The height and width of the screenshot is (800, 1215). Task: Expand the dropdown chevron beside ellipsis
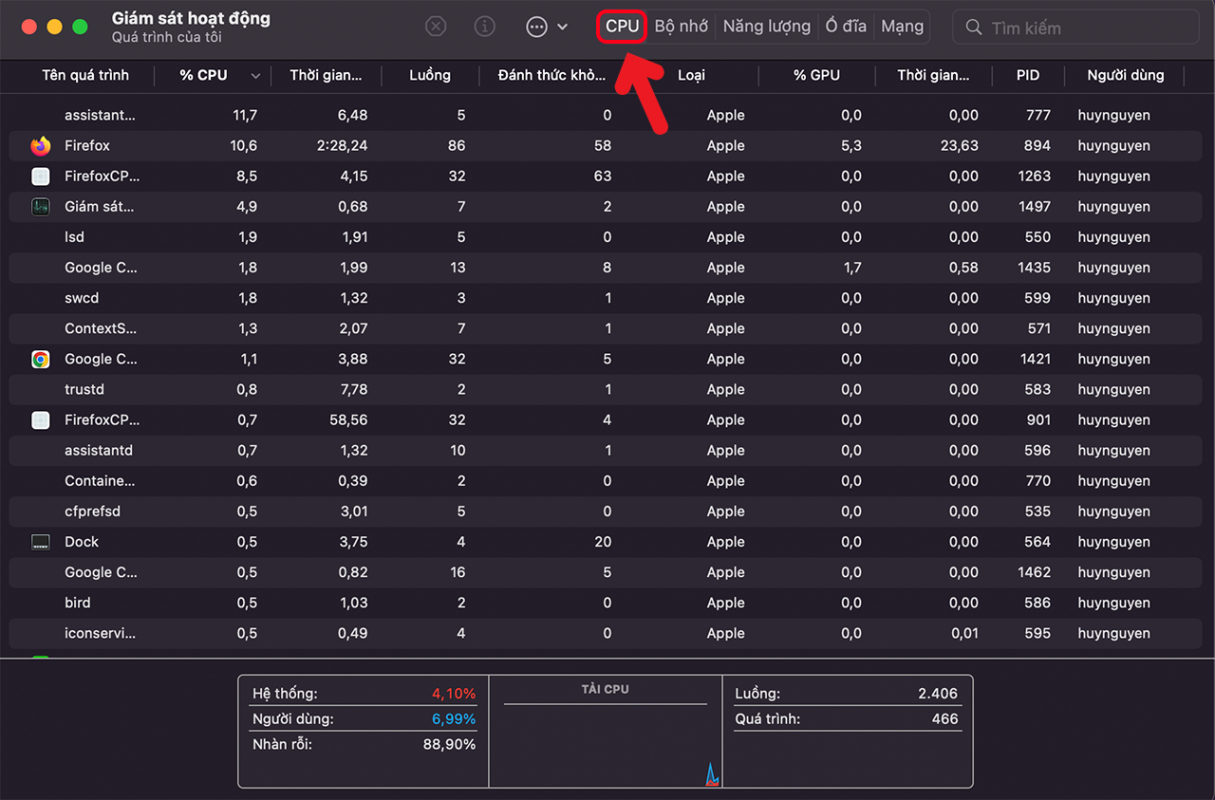coord(562,27)
